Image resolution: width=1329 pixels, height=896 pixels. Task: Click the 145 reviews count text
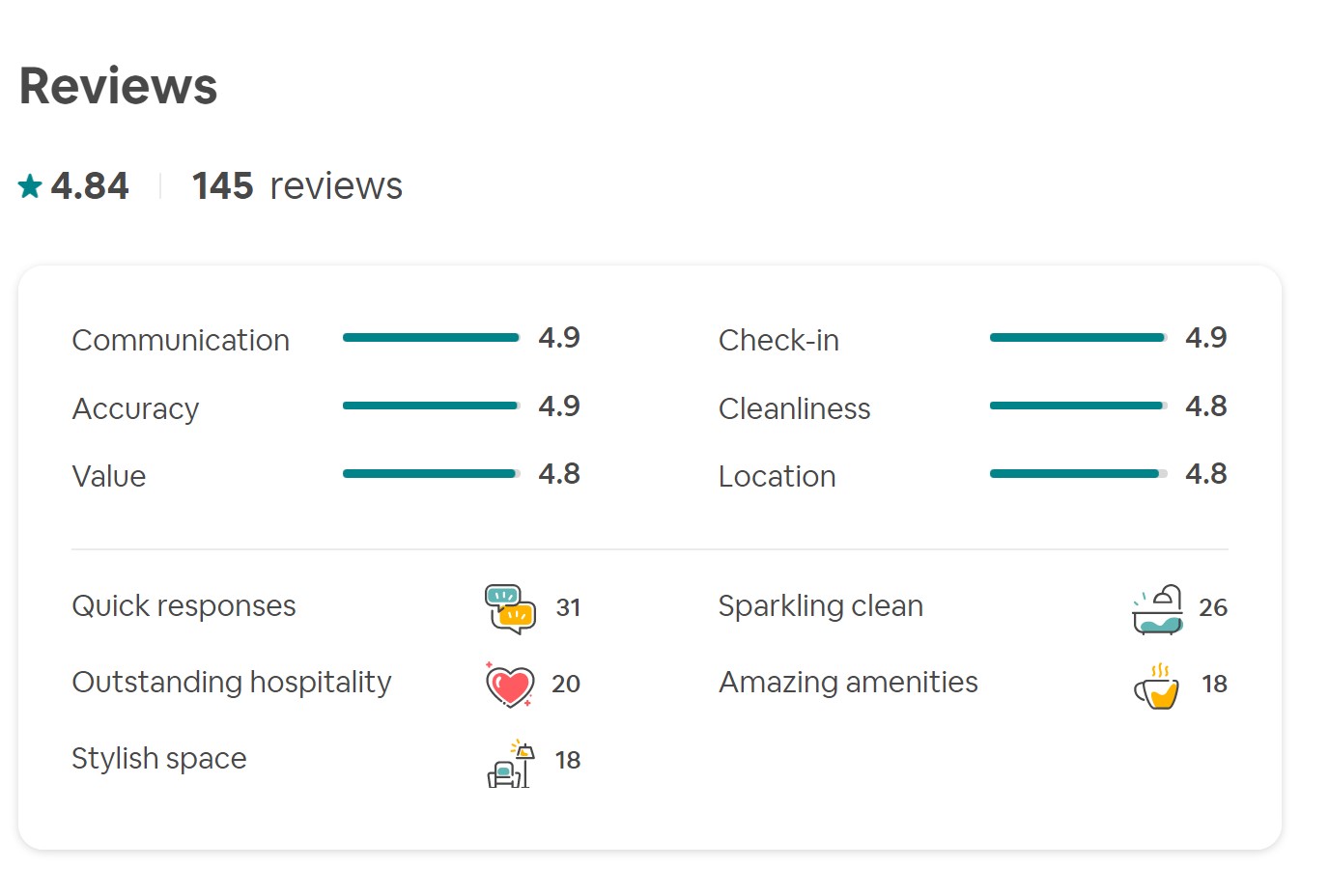coord(297,185)
